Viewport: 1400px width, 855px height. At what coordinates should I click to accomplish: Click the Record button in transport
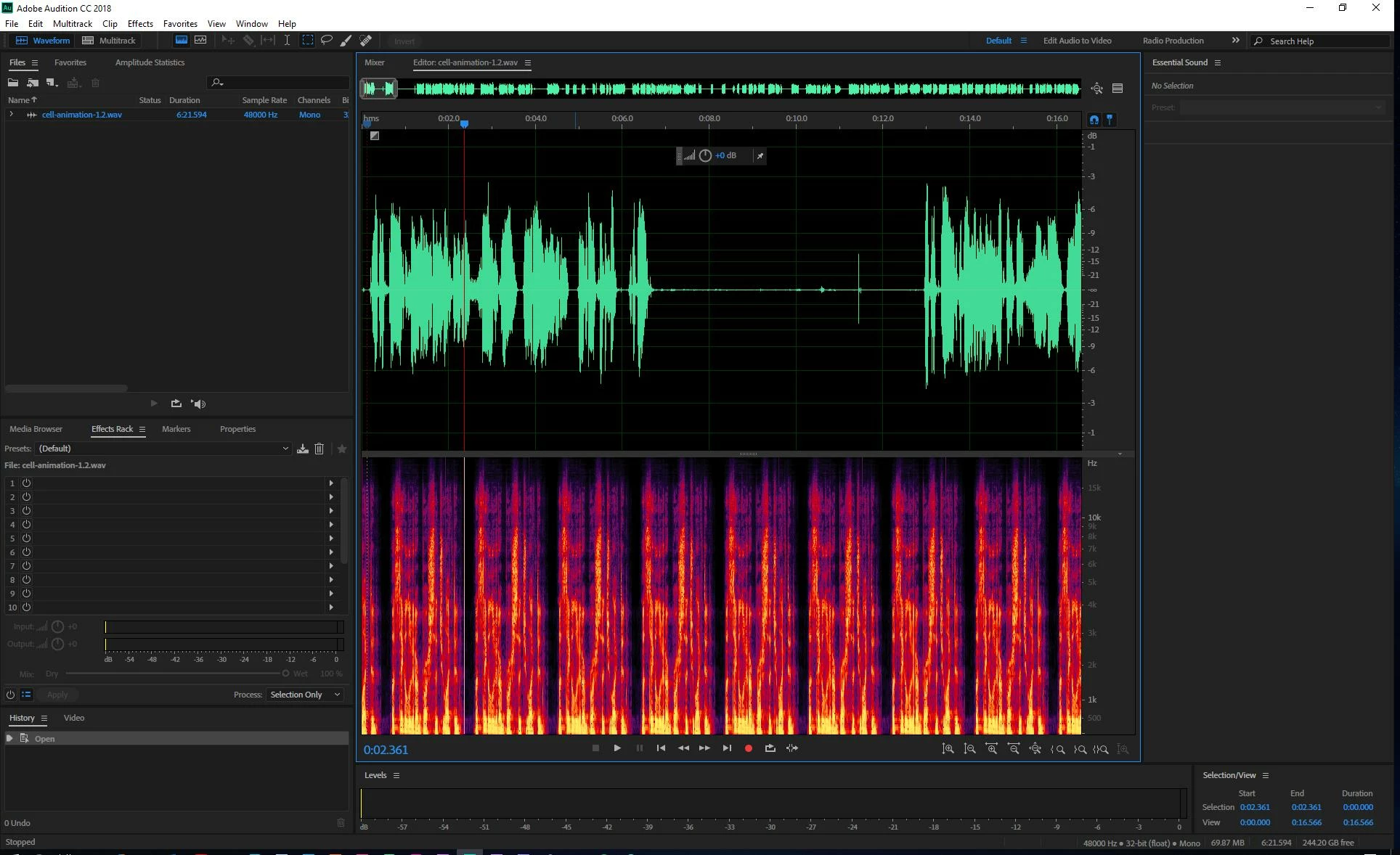pyautogui.click(x=748, y=748)
